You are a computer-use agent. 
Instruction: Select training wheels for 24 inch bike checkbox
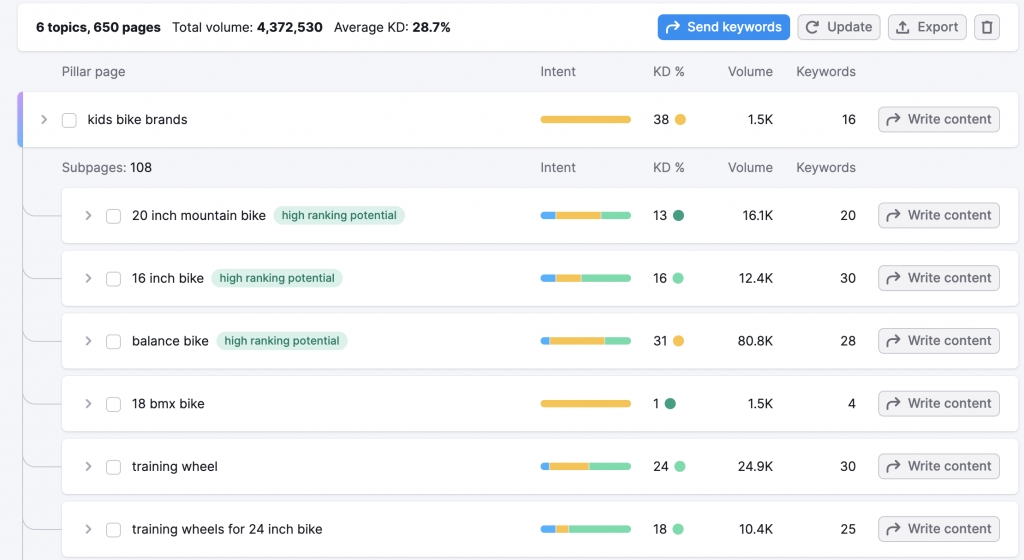[114, 529]
